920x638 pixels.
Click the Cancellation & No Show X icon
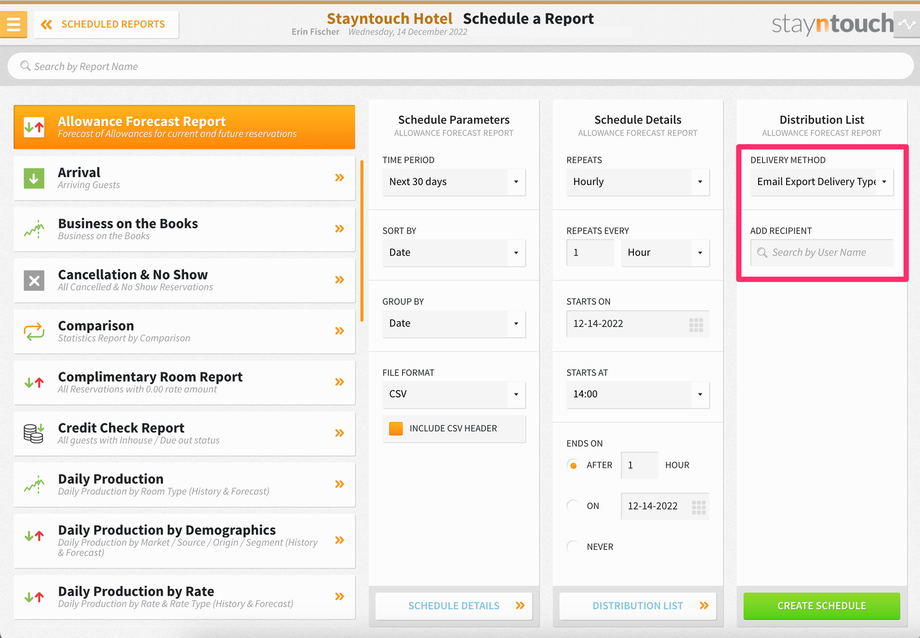click(34, 281)
